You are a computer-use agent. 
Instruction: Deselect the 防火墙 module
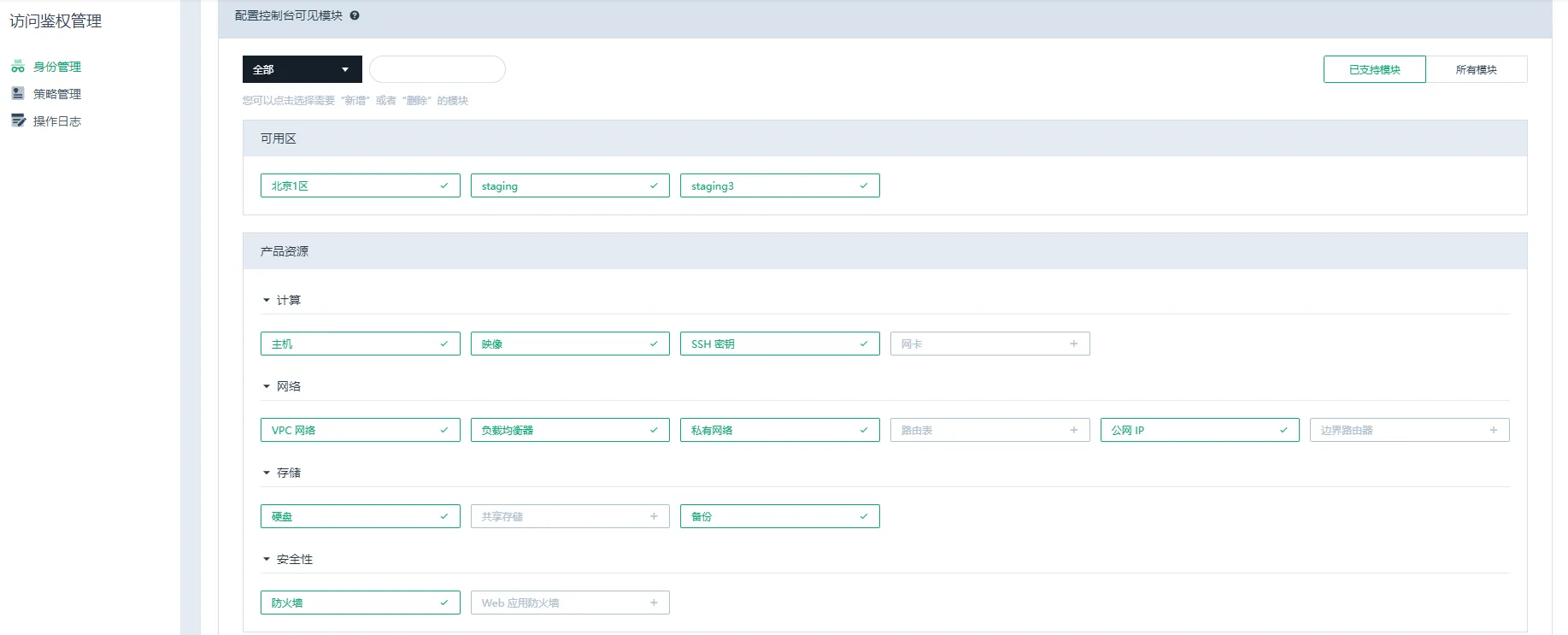(360, 603)
